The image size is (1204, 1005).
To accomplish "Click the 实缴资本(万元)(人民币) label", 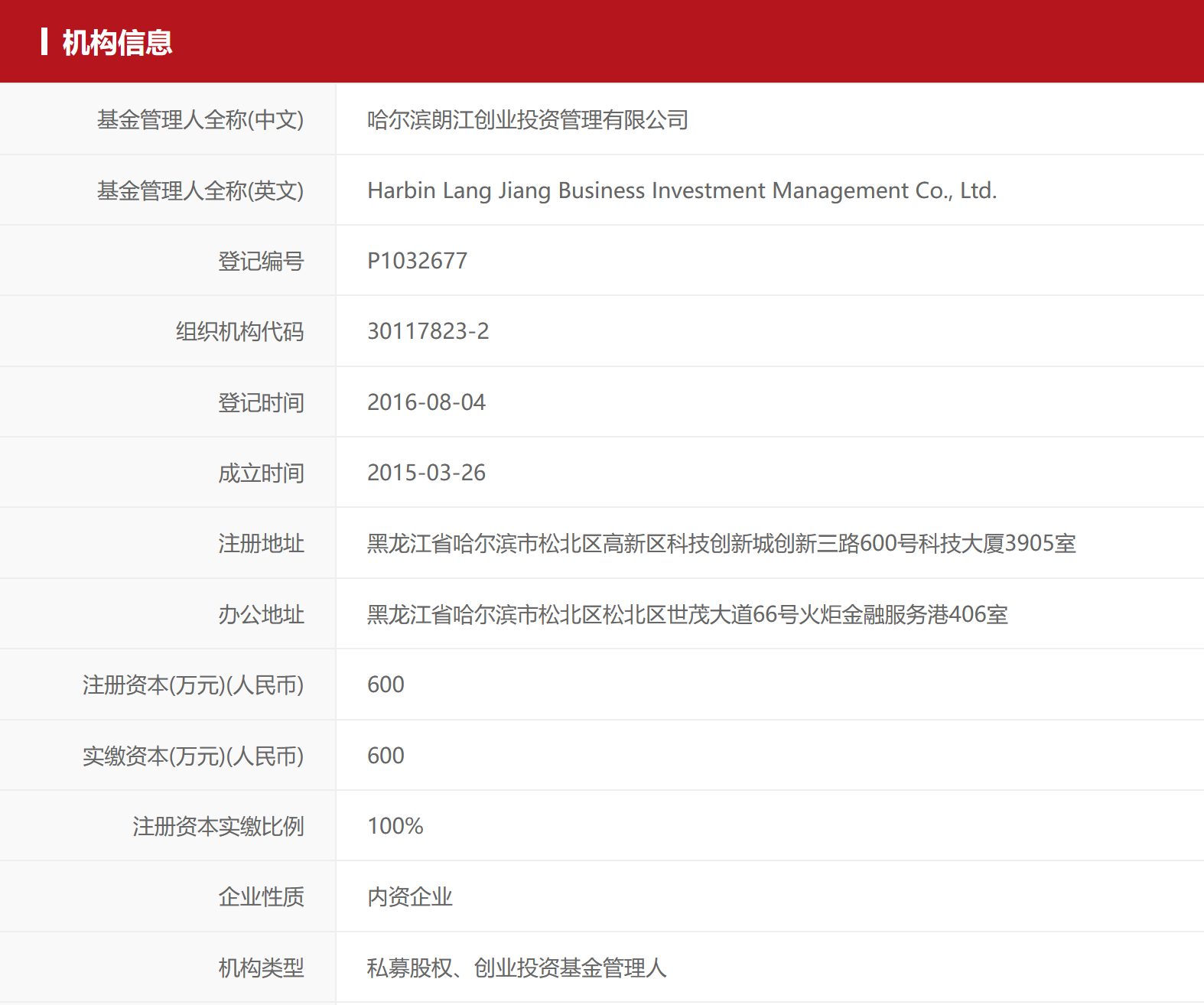I will [194, 756].
